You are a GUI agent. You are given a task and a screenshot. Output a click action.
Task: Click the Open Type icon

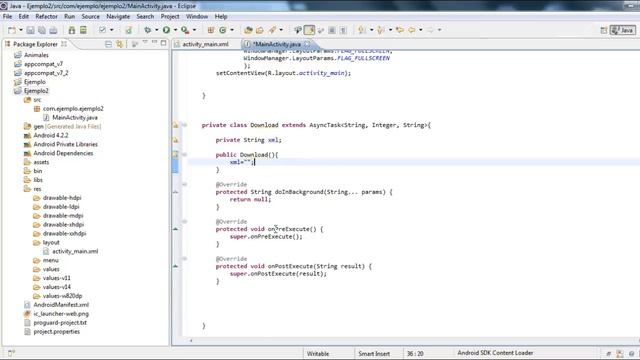point(248,30)
